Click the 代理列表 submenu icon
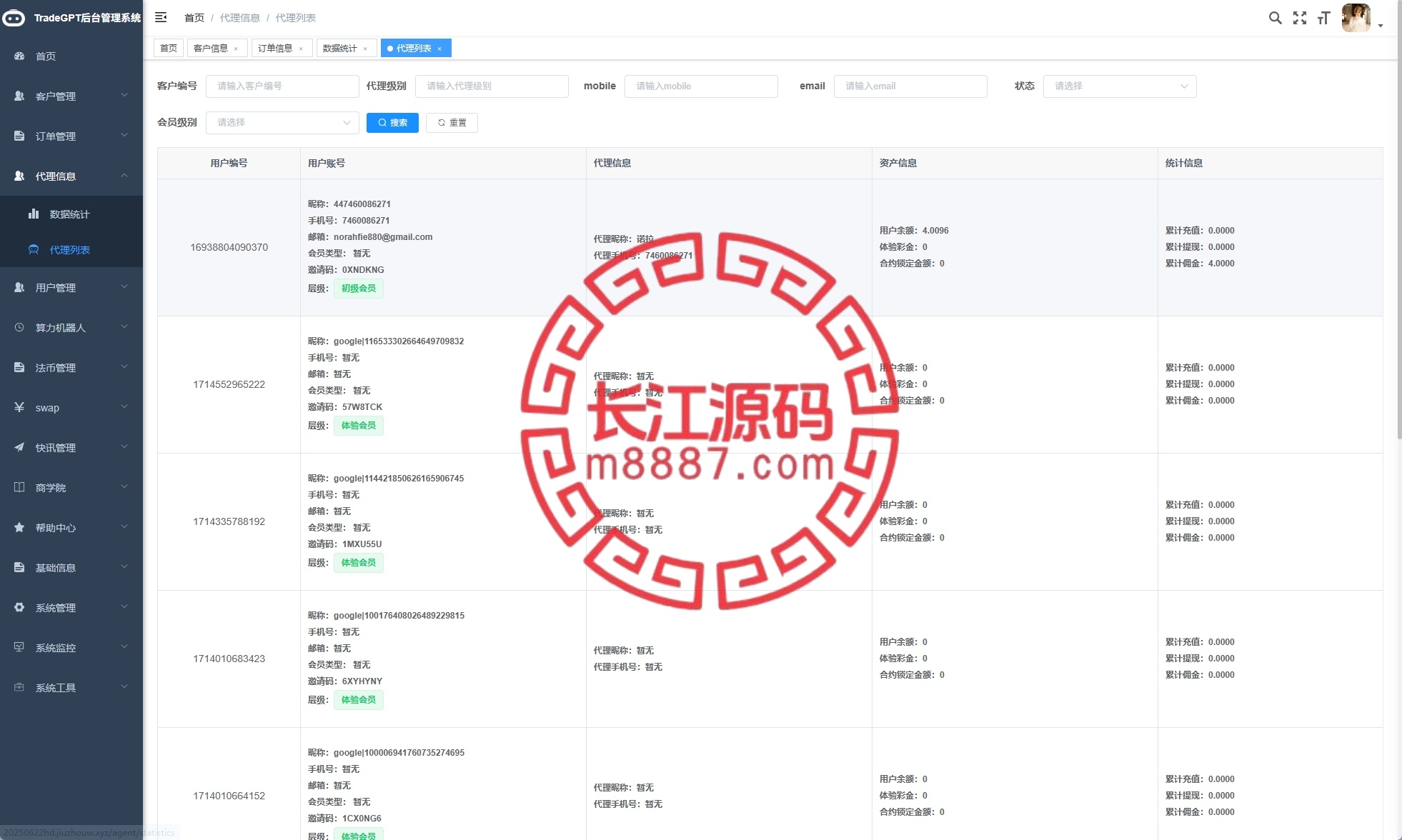This screenshot has width=1402, height=840. pyautogui.click(x=34, y=249)
